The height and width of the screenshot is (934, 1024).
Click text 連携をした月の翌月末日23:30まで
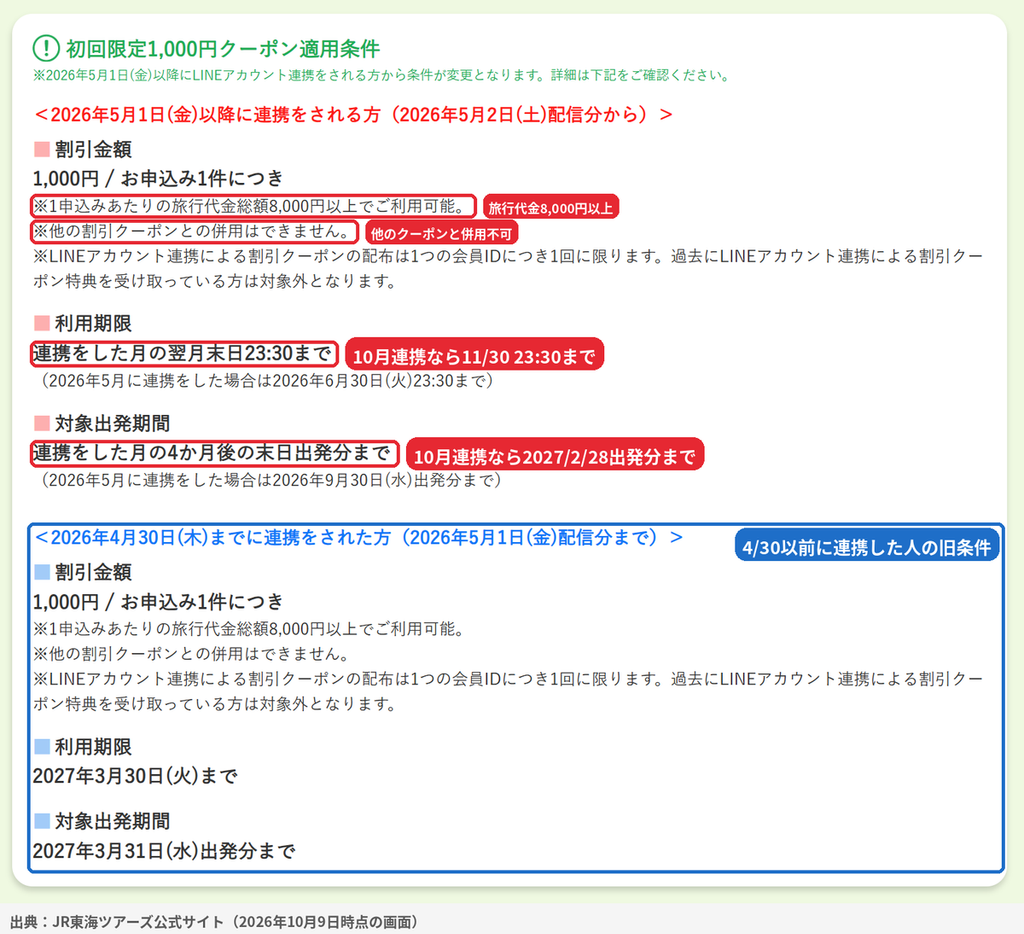click(184, 353)
